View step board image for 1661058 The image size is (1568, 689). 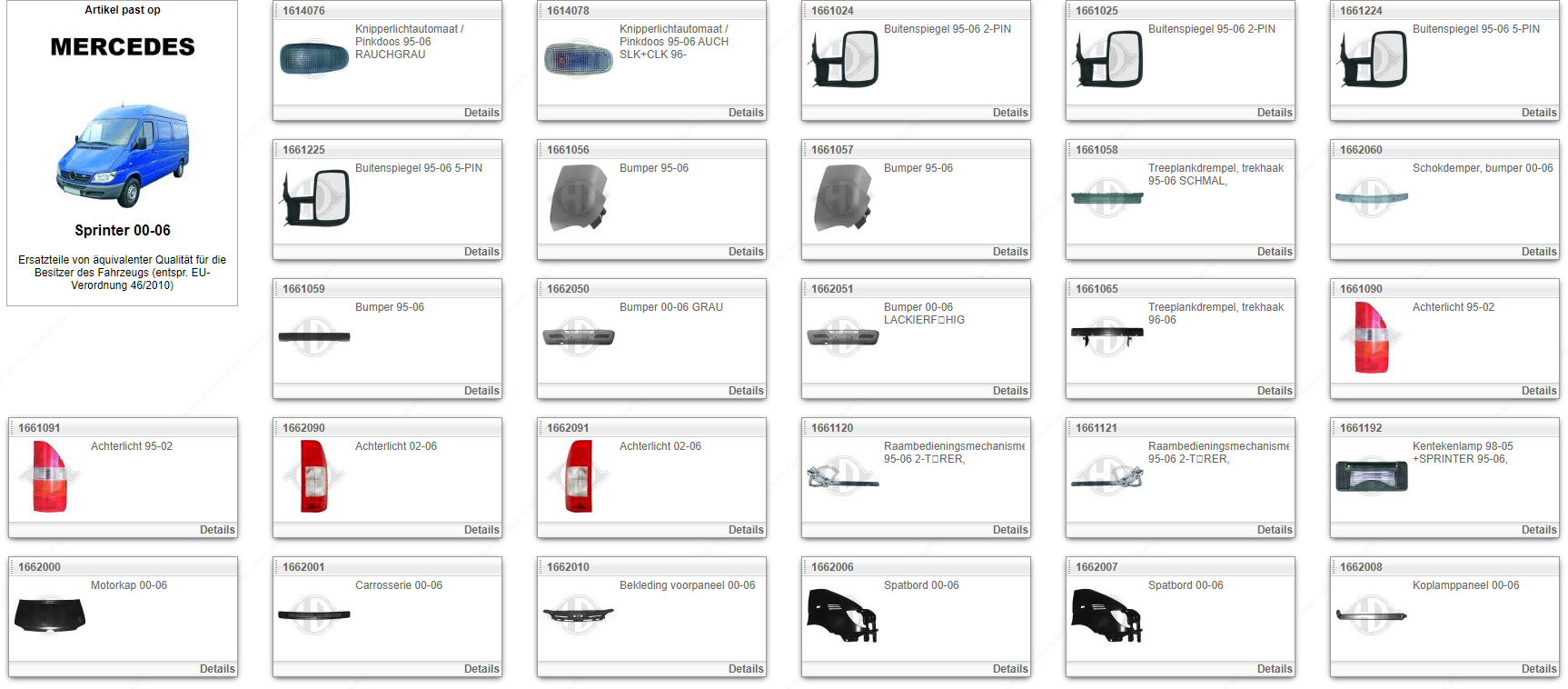[1107, 198]
